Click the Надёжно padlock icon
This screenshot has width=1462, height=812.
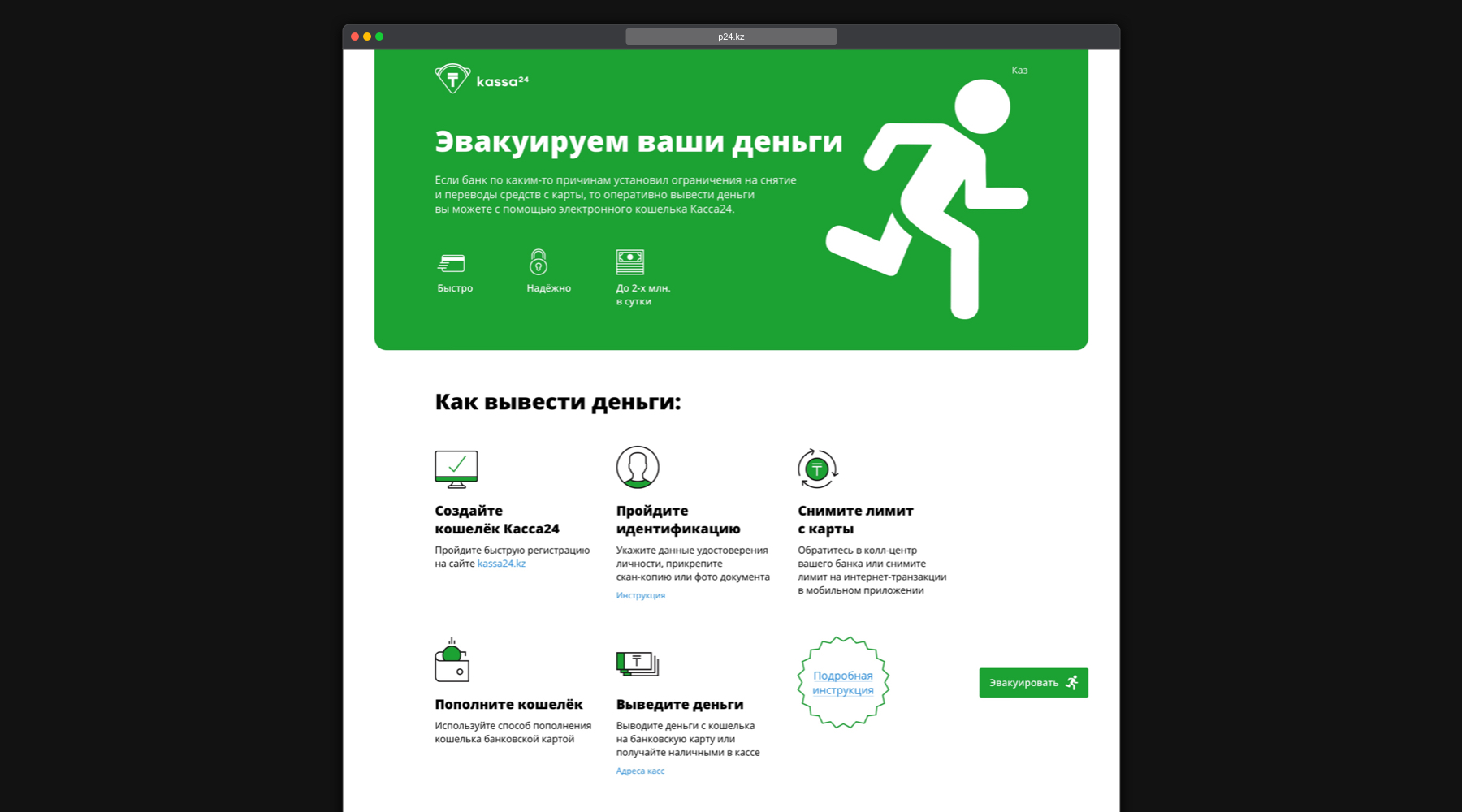pos(539,262)
